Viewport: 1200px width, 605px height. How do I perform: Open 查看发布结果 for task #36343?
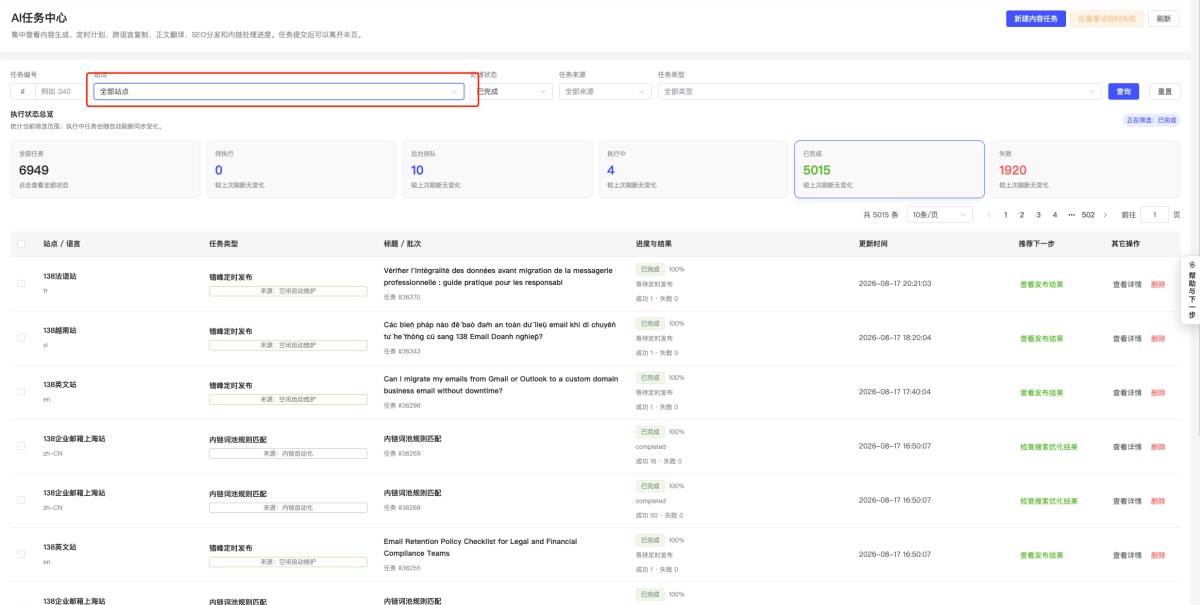(x=1041, y=338)
